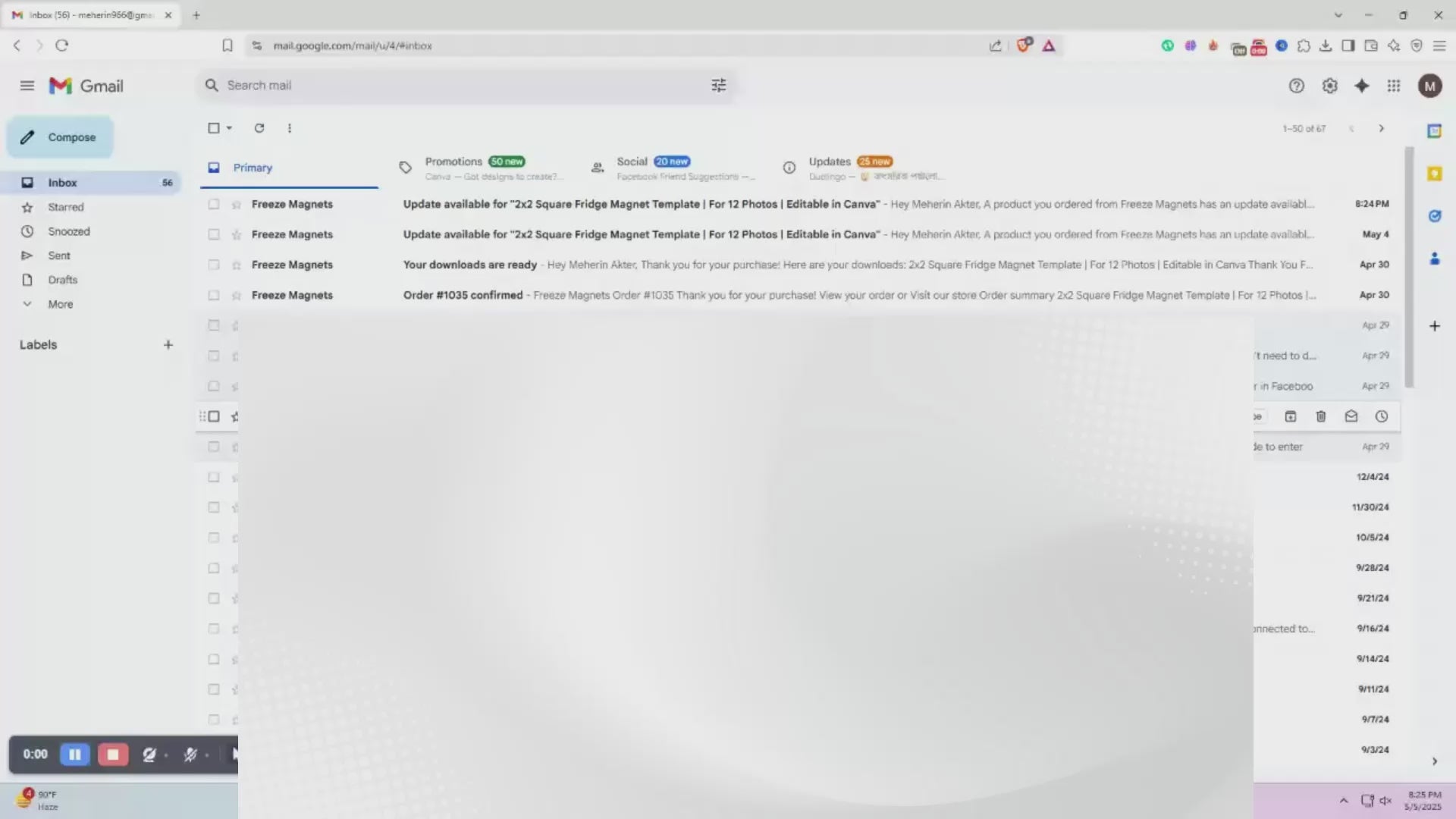Open Google Keep in side panel

1434,174
